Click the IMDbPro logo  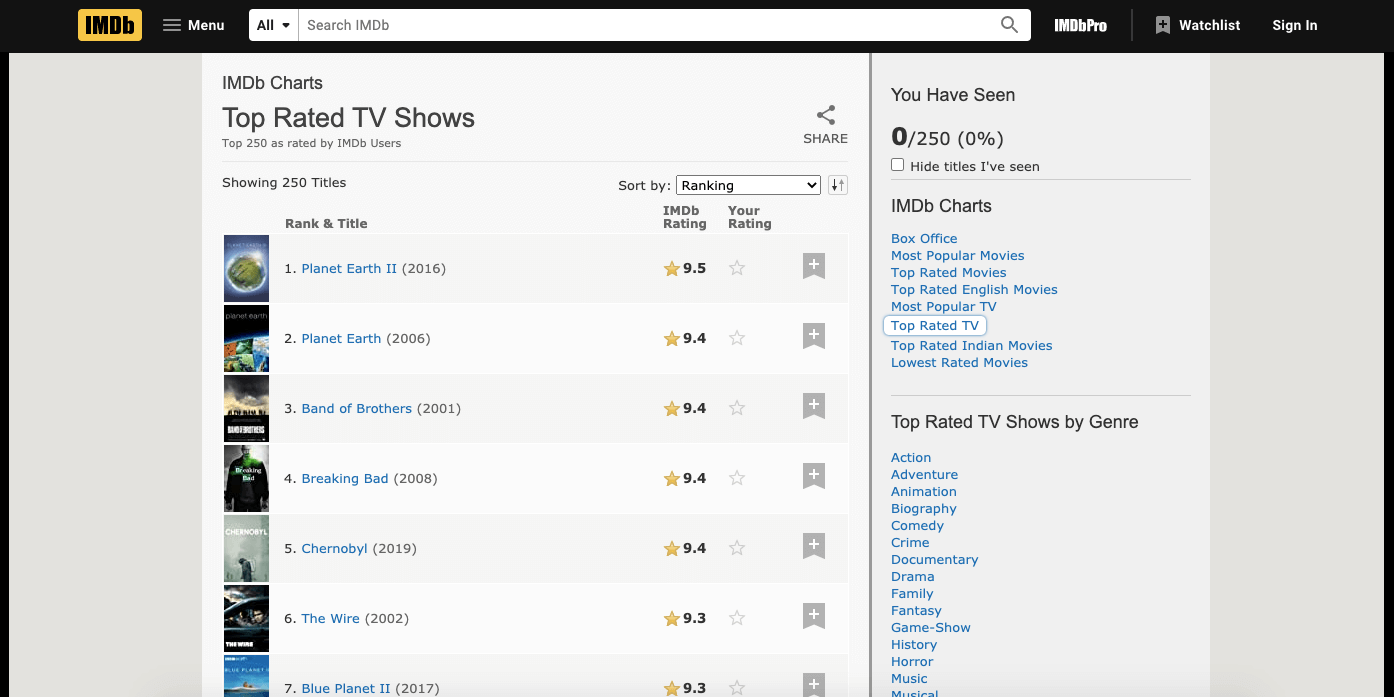pos(1080,25)
